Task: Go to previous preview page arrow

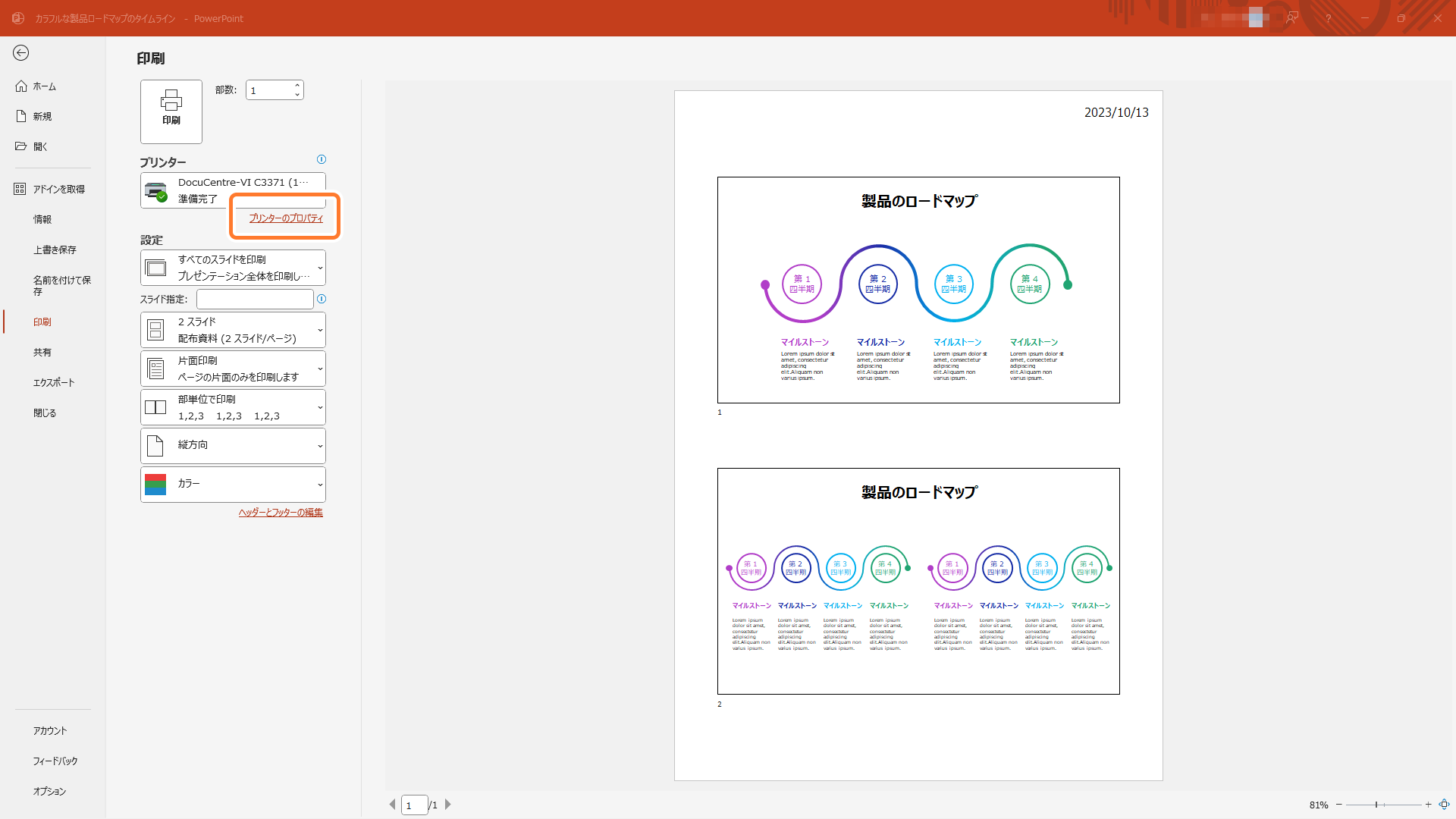Action: pos(392,805)
